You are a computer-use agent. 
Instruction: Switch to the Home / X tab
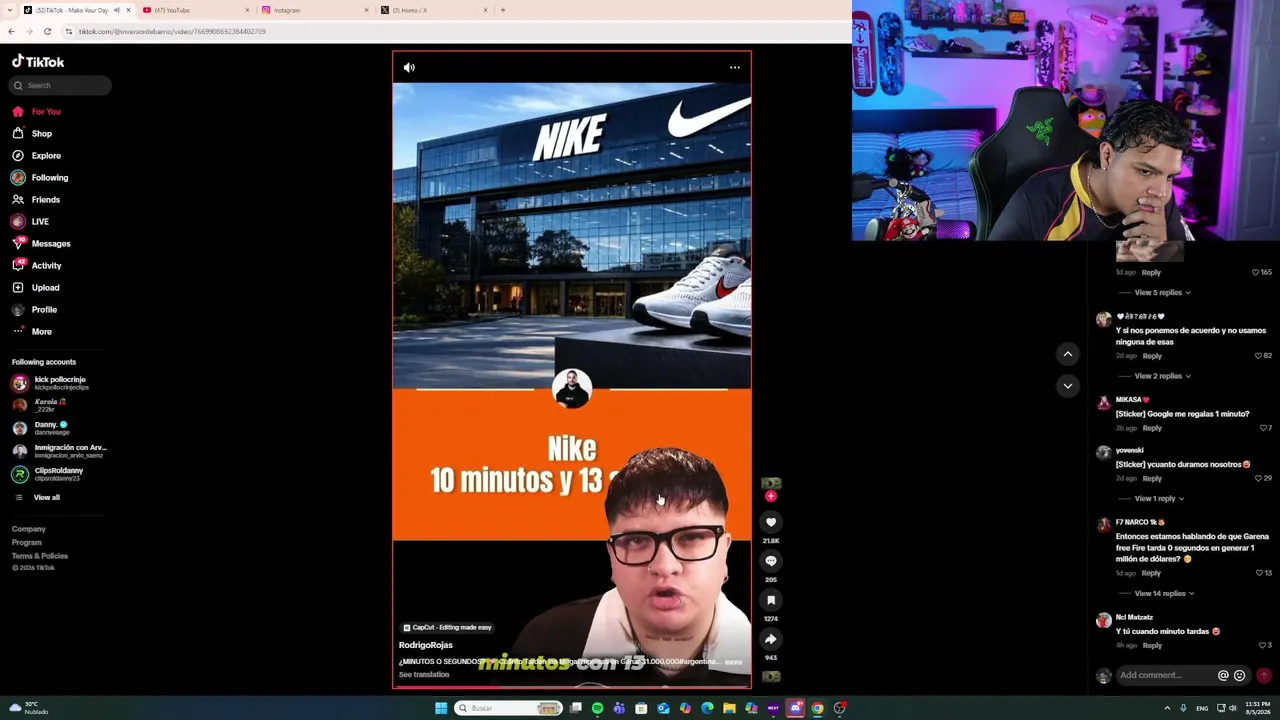(433, 10)
